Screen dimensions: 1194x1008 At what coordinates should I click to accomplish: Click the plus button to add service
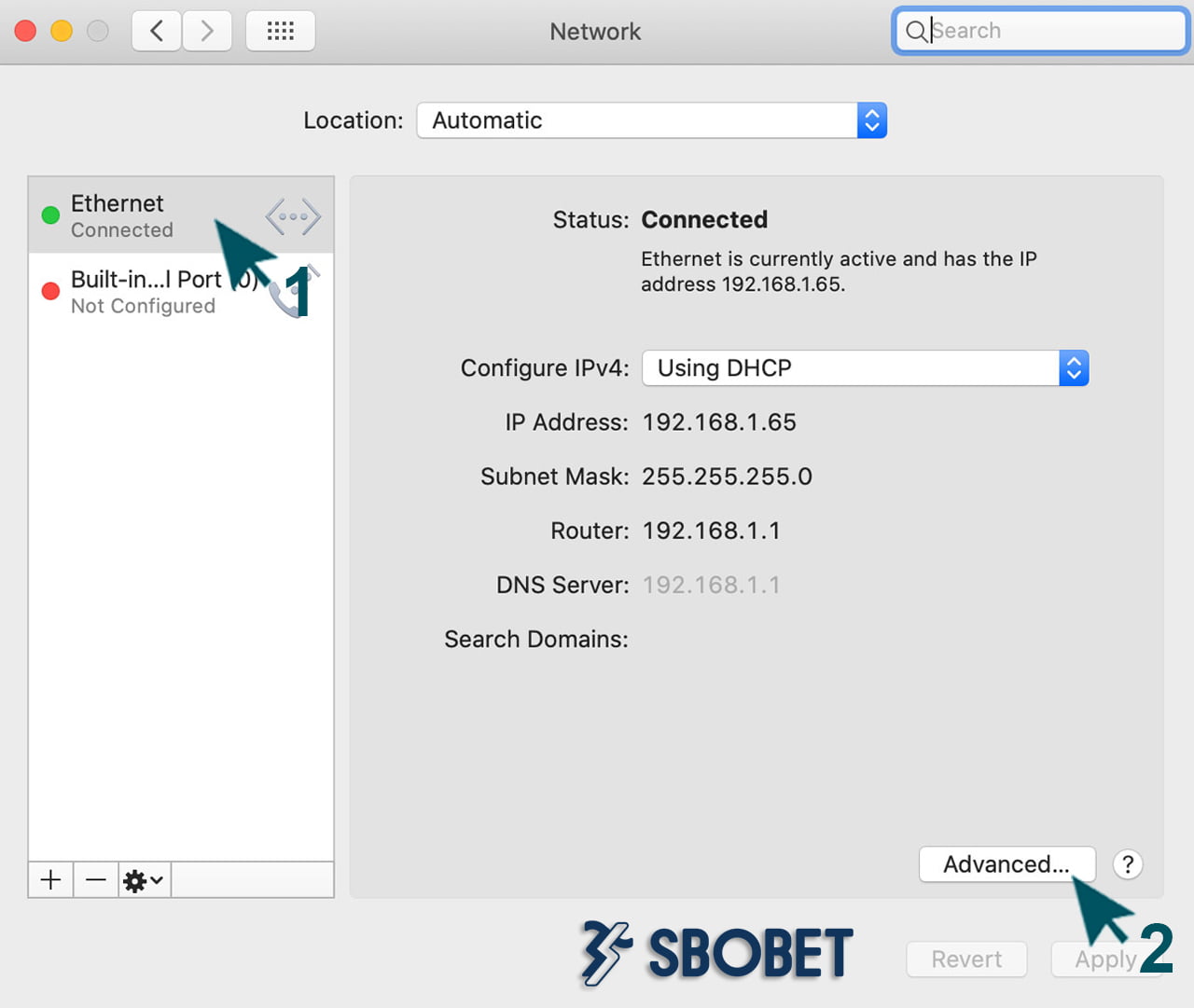pyautogui.click(x=51, y=879)
